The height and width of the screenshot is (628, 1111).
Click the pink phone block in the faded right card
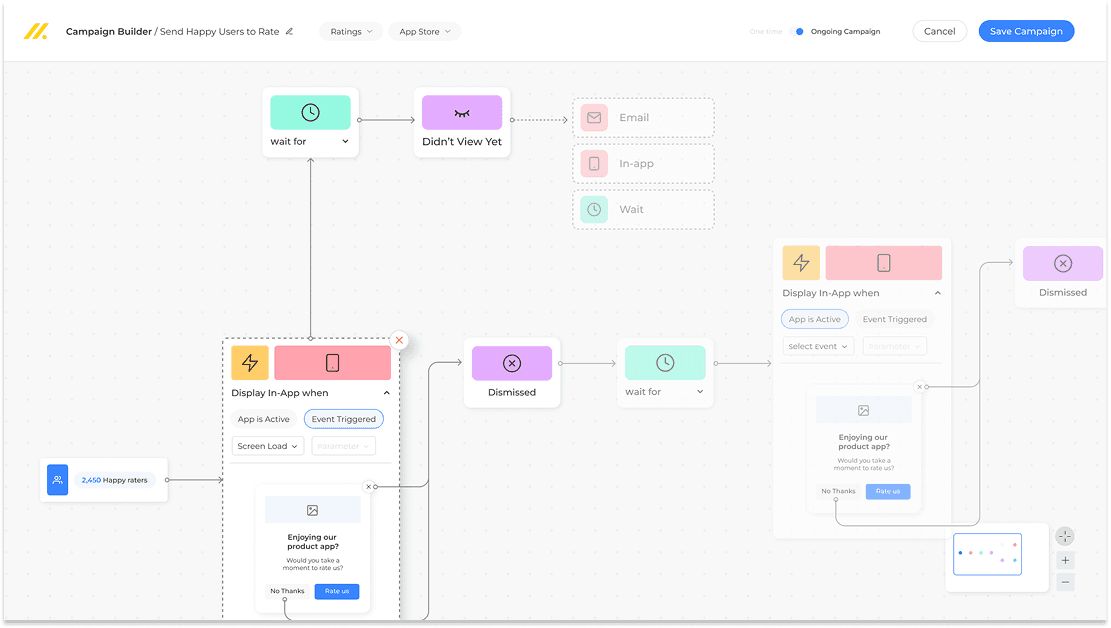click(884, 263)
